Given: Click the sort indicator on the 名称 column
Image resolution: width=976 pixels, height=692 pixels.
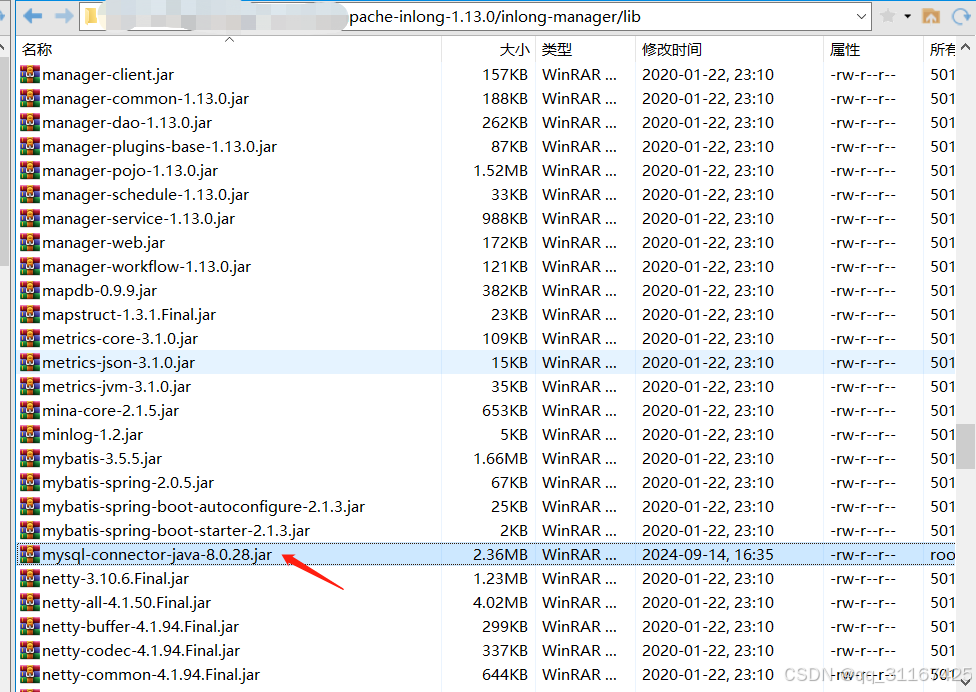Looking at the screenshot, I should click(x=229, y=40).
